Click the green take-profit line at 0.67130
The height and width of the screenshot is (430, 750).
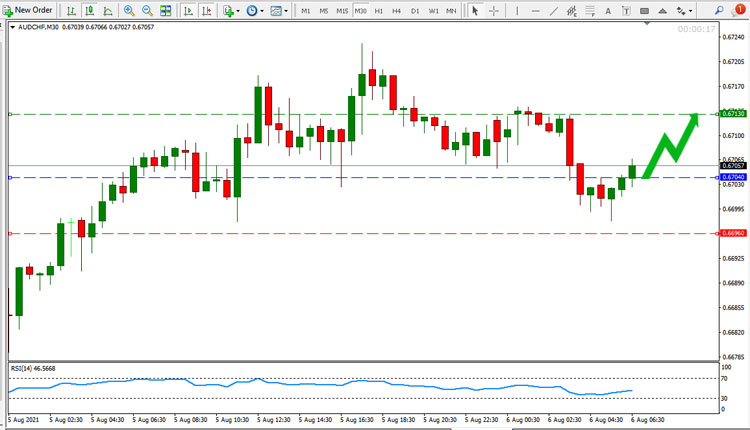point(364,114)
